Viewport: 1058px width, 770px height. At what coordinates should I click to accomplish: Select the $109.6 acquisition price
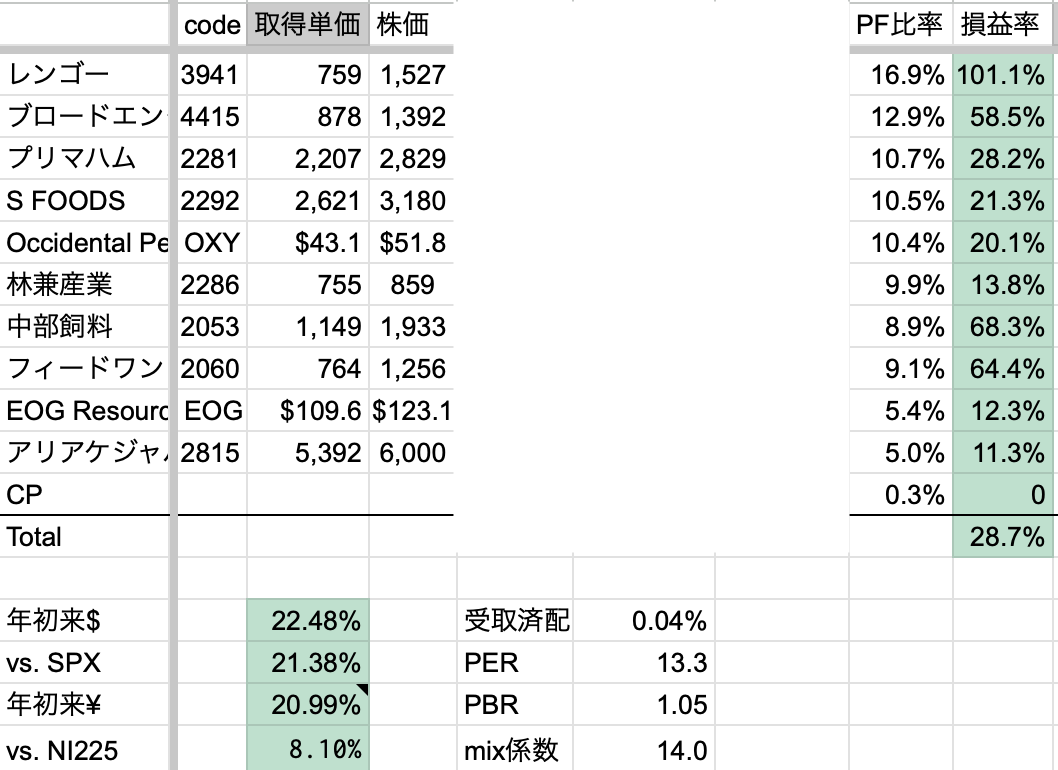coord(308,410)
